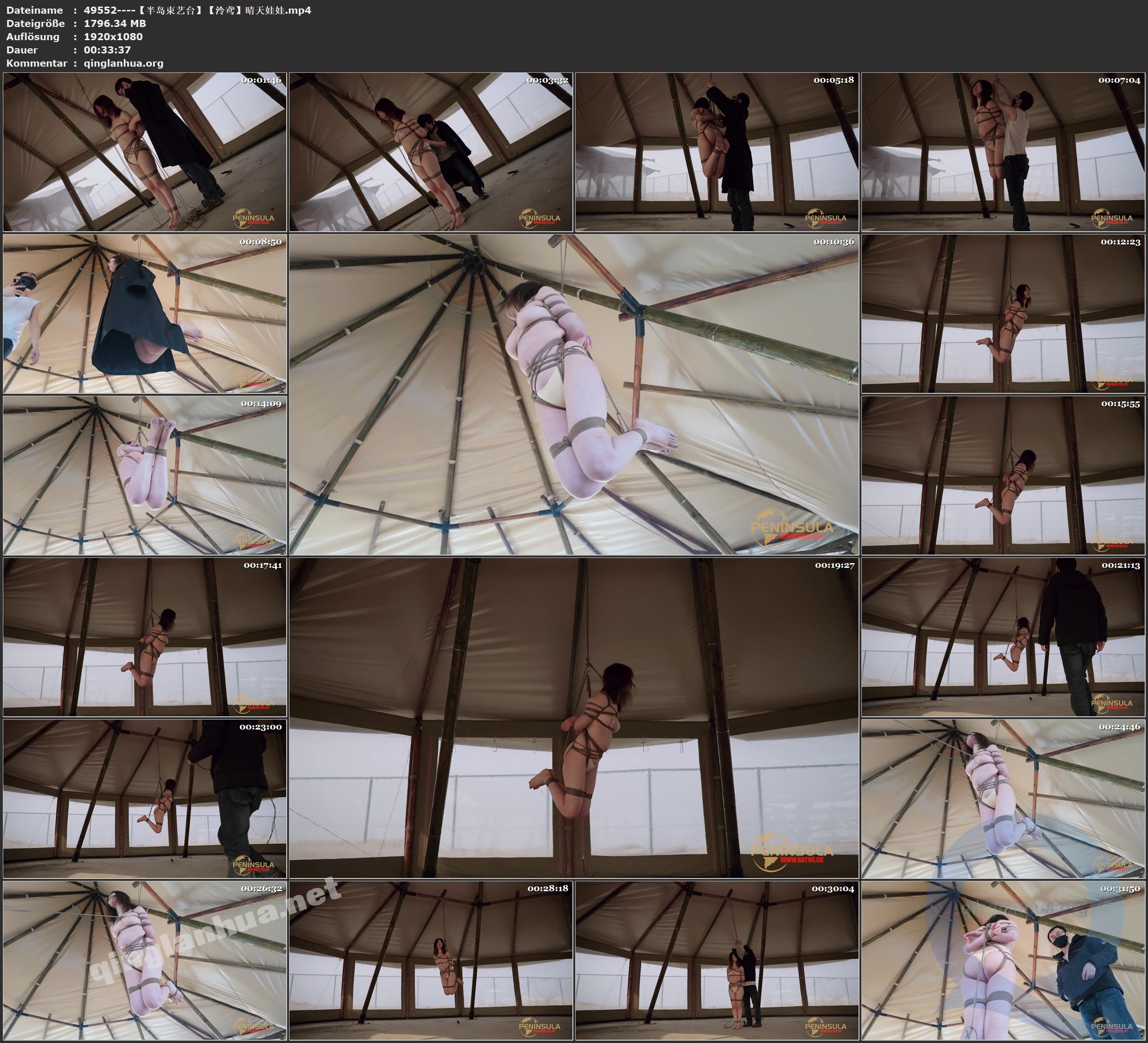Open the frame marked 00:03:32
The image size is (1148, 1043).
(x=430, y=152)
